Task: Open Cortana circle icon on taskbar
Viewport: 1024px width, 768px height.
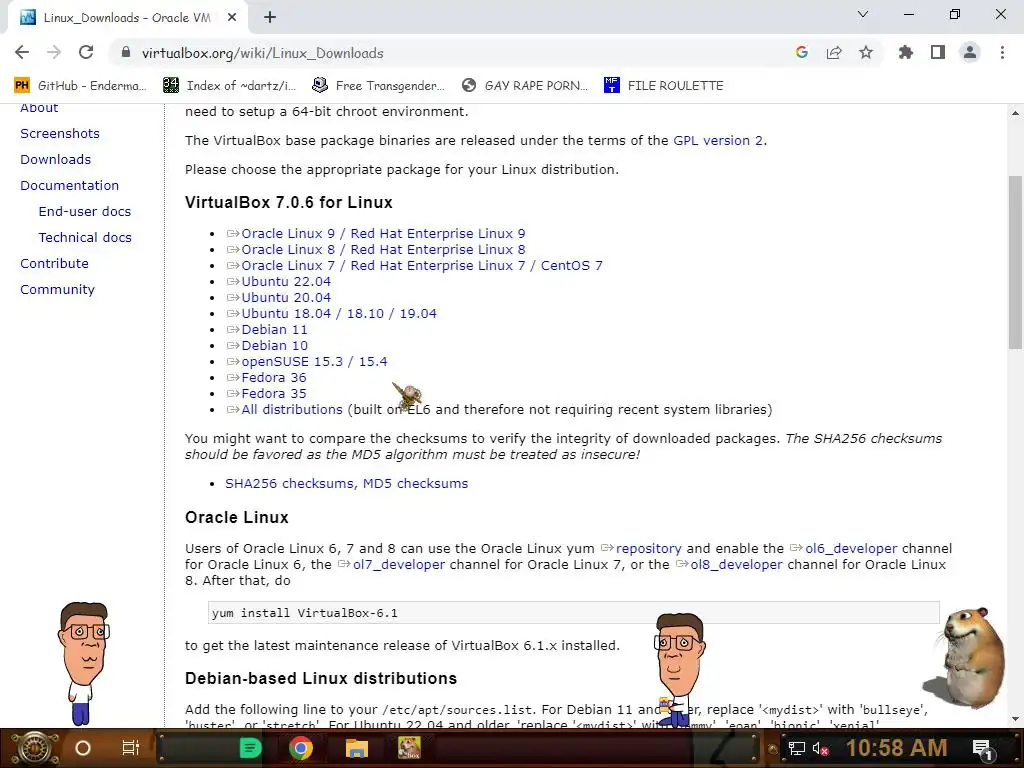Action: pyautogui.click(x=83, y=748)
